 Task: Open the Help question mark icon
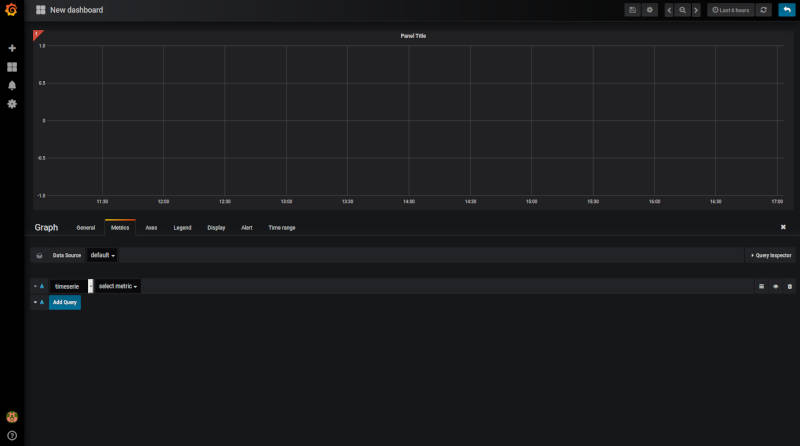pos(12,435)
